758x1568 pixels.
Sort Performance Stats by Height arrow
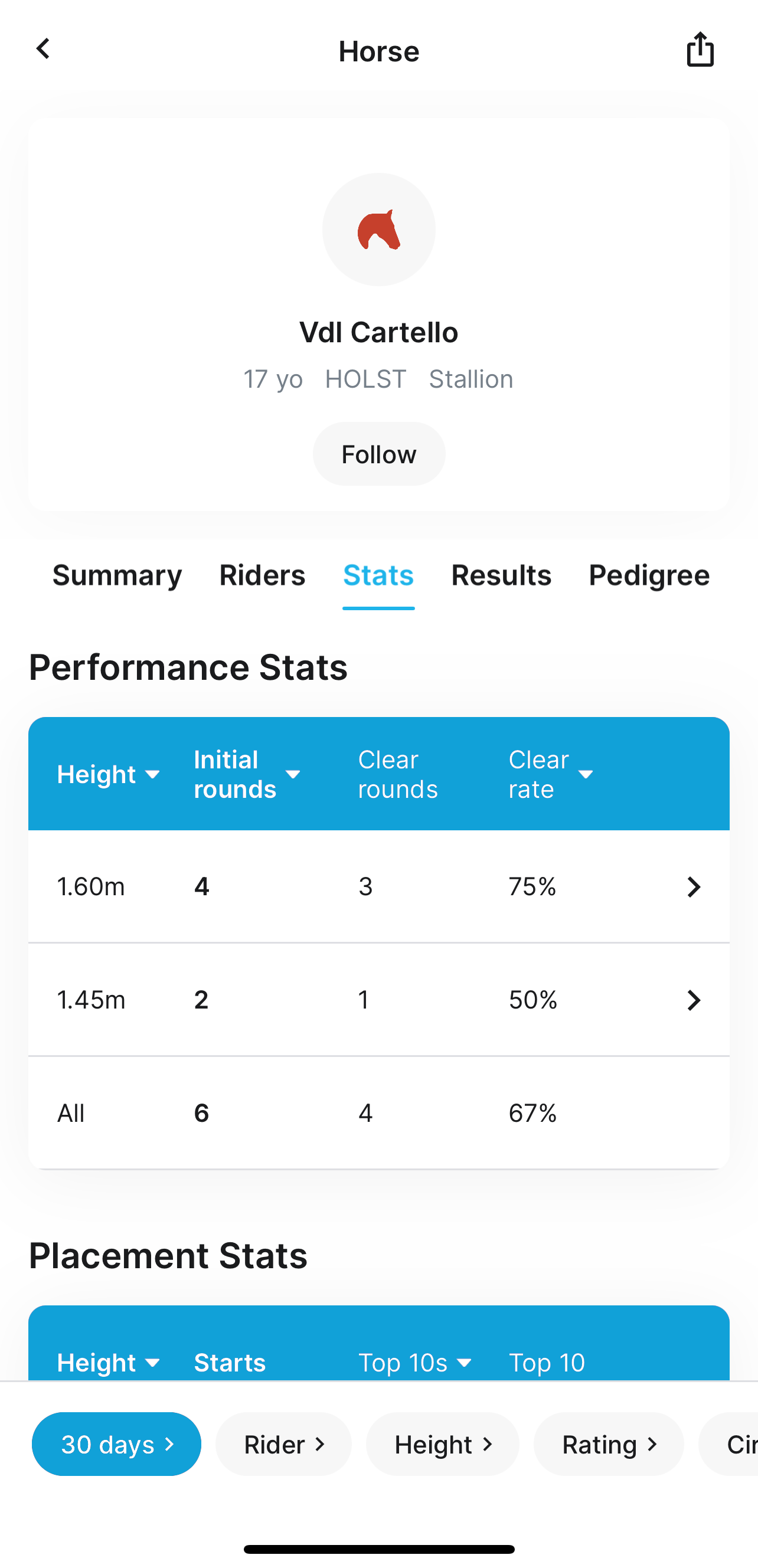(x=152, y=774)
